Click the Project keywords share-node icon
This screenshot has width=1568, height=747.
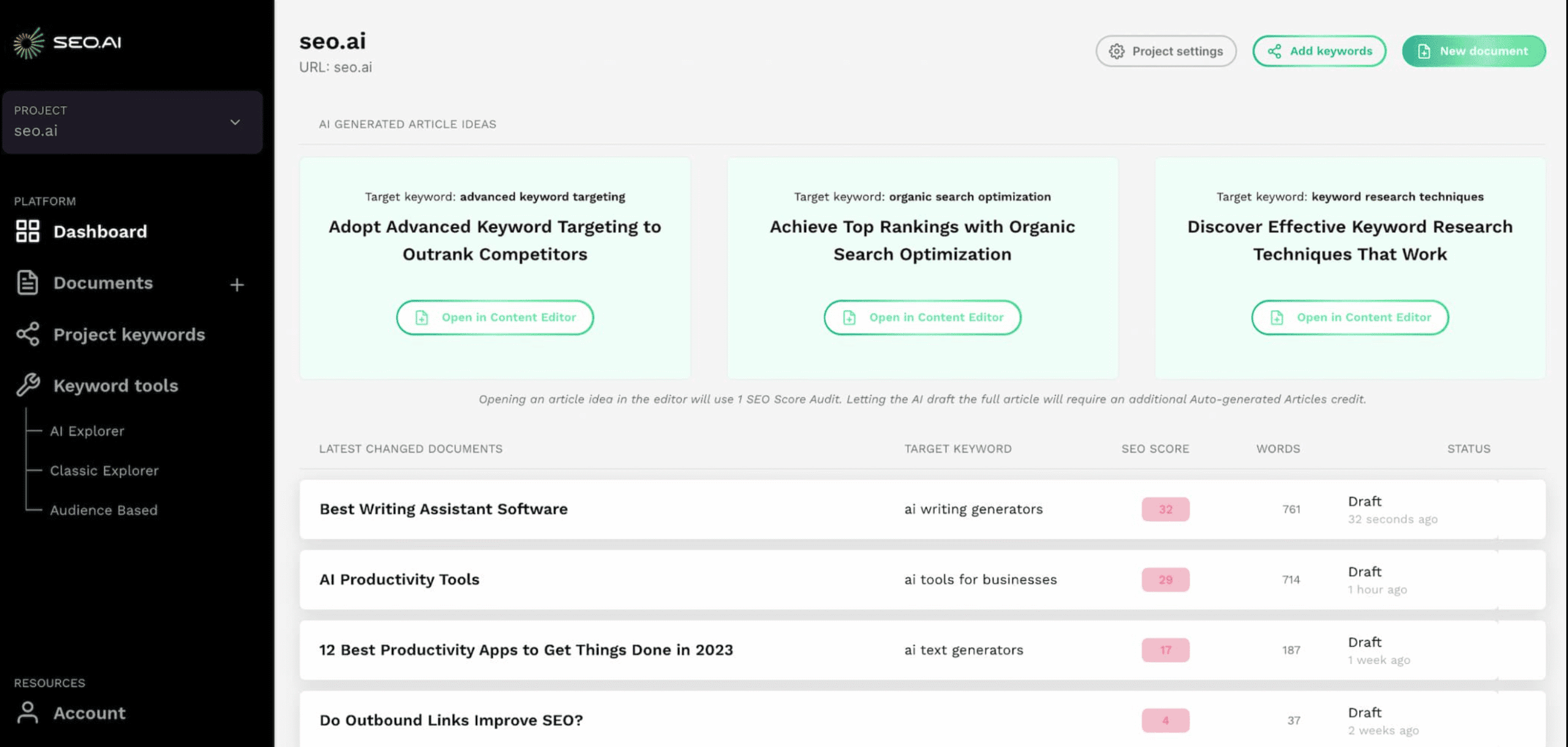(x=28, y=334)
